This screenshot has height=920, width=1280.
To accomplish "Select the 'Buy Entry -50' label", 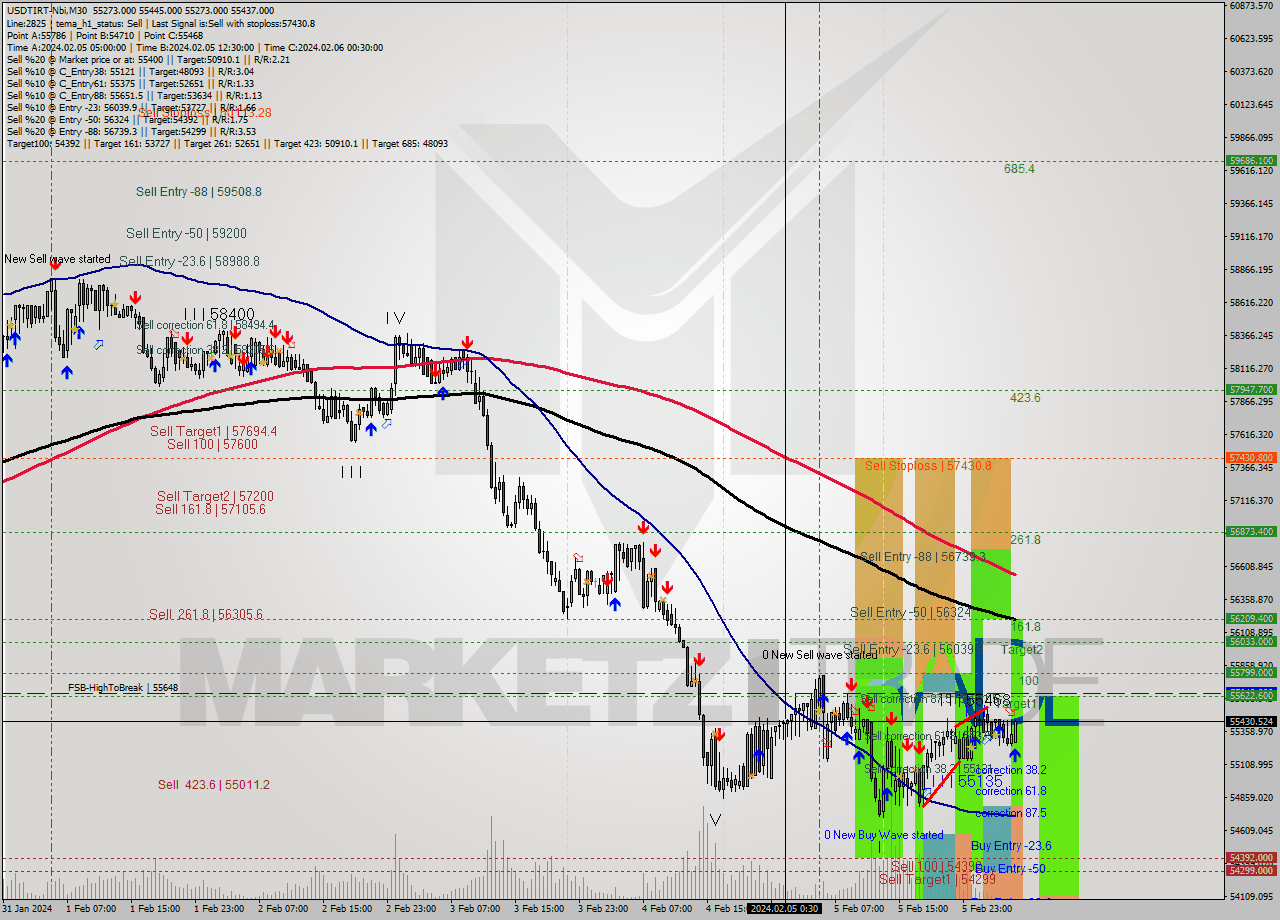I will (1010, 868).
